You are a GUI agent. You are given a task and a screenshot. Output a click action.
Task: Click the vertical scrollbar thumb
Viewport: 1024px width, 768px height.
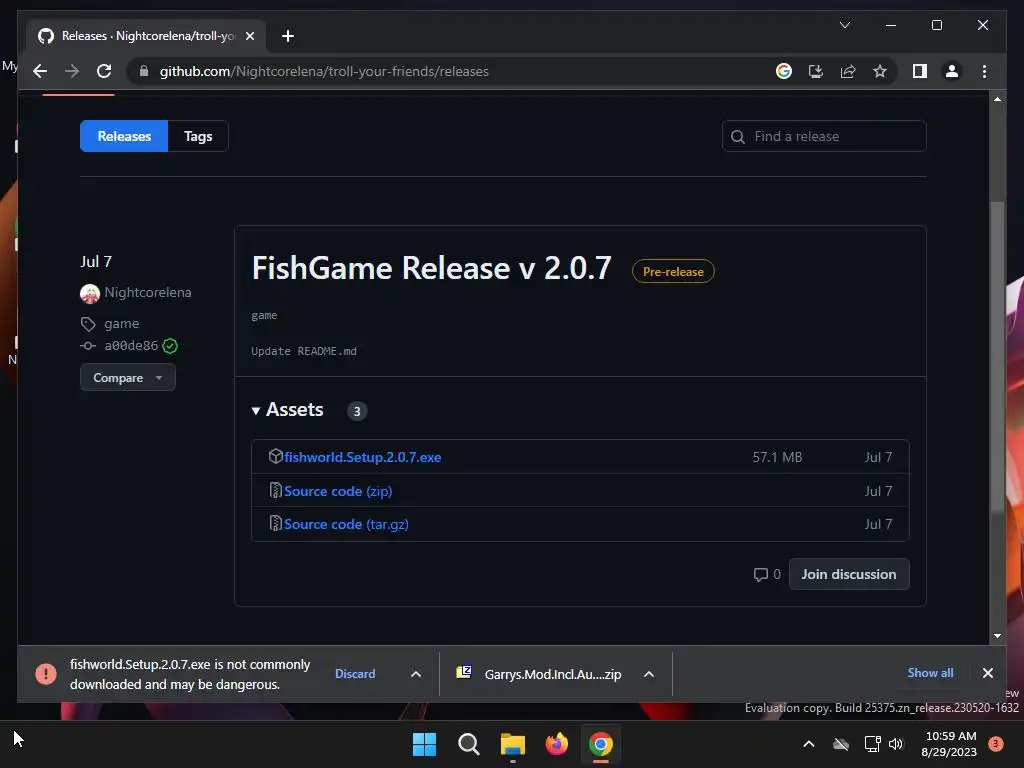pos(997,356)
